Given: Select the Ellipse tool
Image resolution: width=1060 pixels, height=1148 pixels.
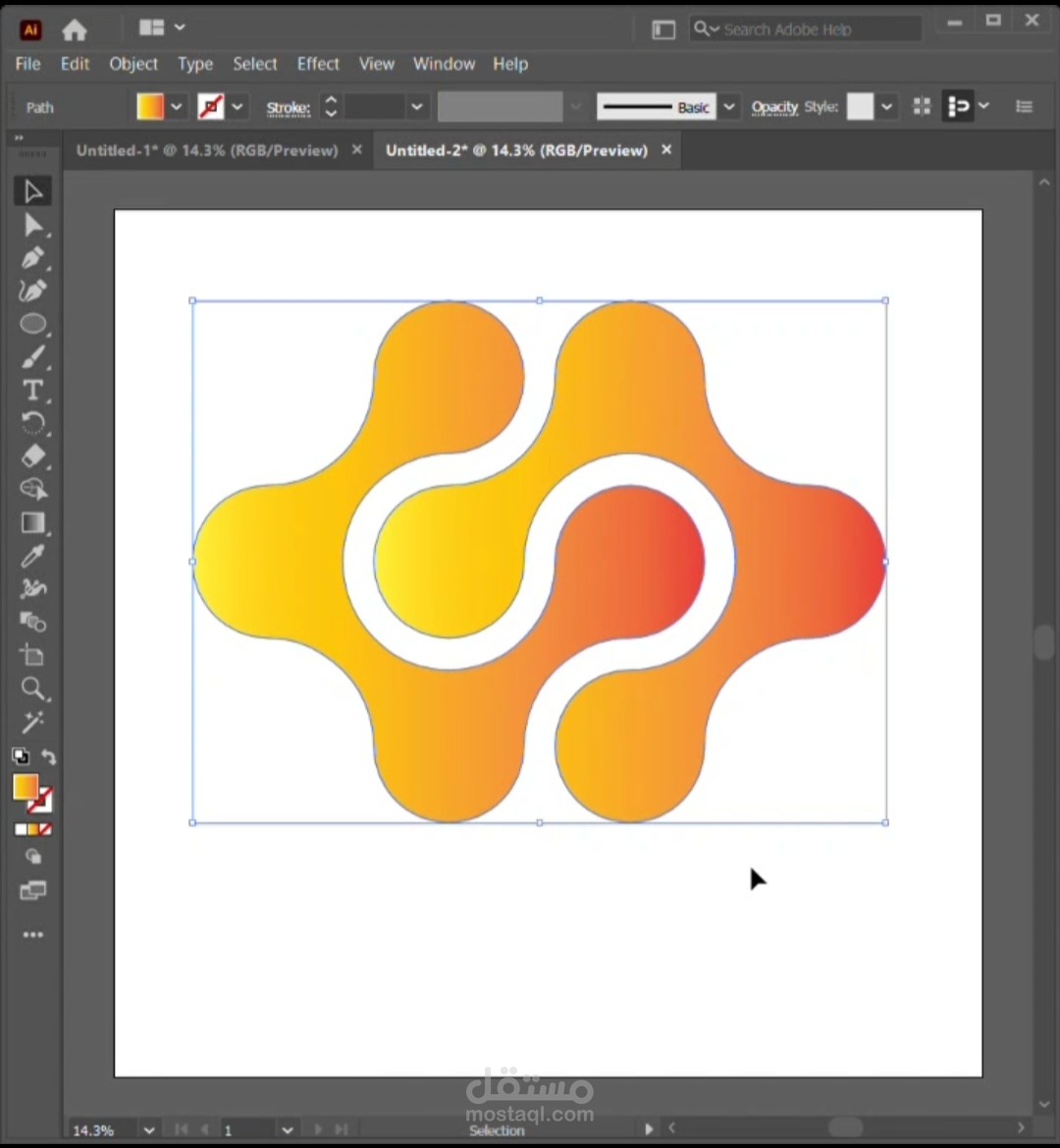Looking at the screenshot, I should click(32, 324).
